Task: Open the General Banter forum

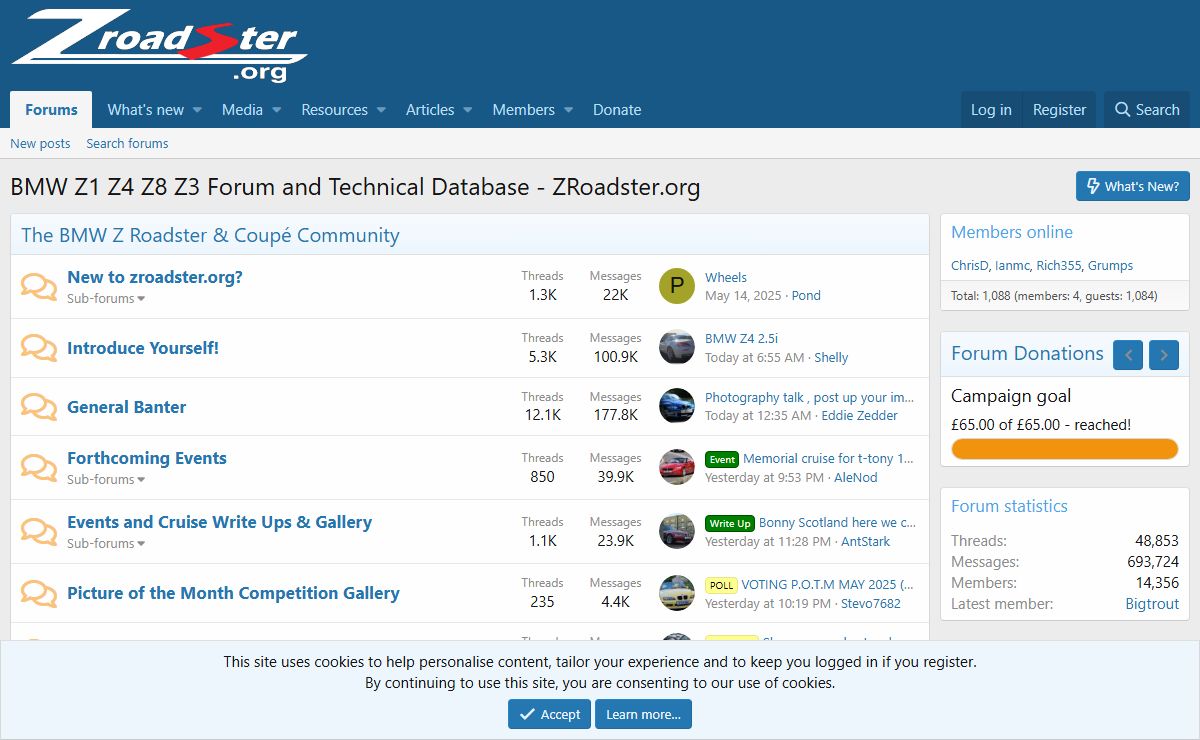Action: (x=126, y=407)
